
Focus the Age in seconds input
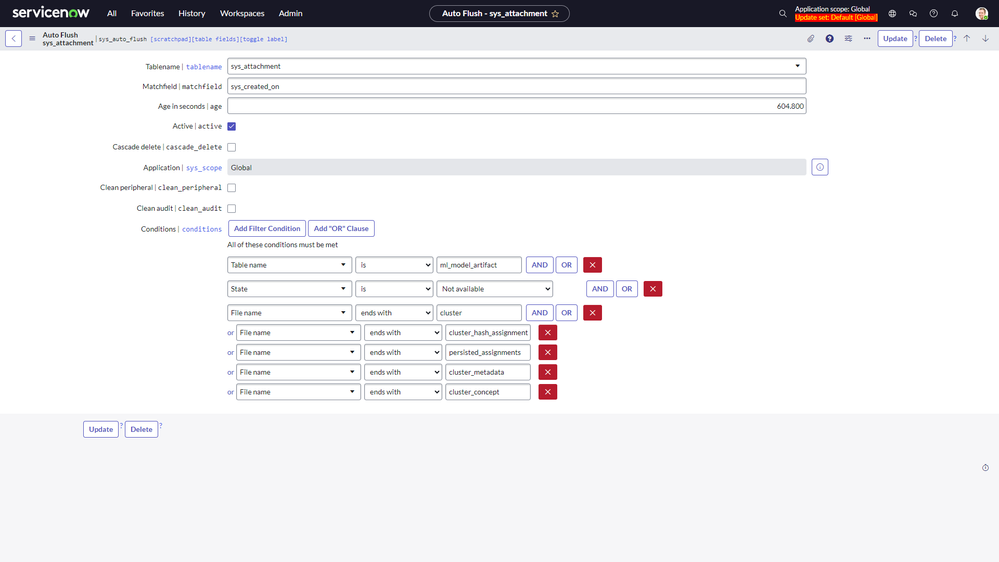[517, 106]
